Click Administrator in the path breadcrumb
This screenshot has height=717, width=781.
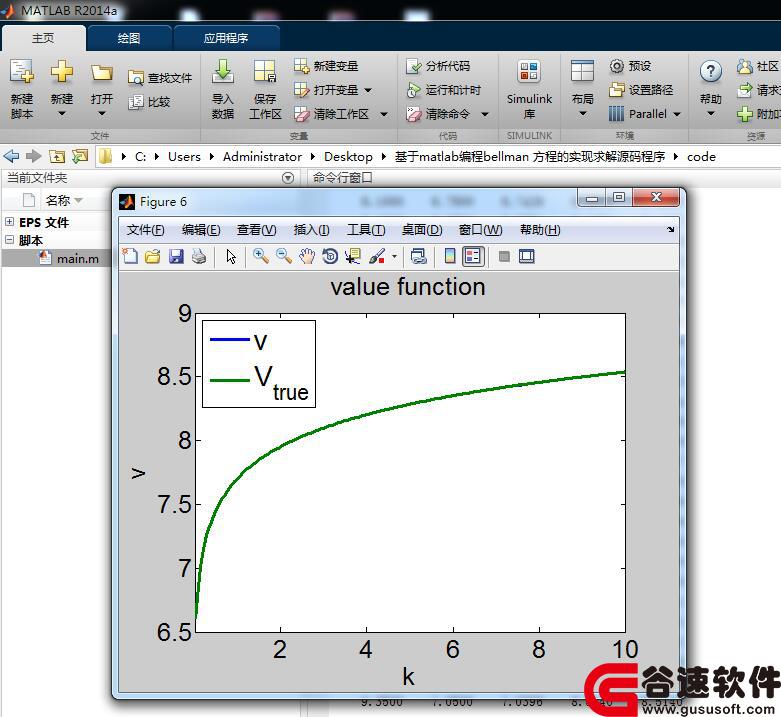[262, 157]
